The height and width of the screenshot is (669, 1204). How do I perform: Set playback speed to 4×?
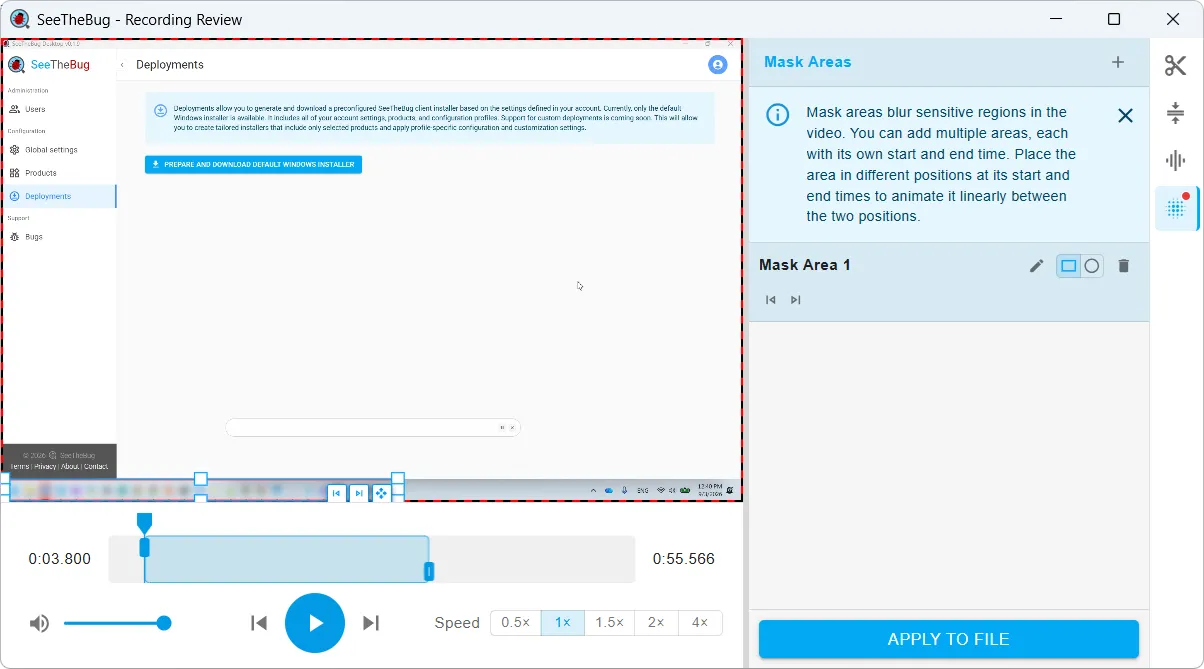click(700, 622)
